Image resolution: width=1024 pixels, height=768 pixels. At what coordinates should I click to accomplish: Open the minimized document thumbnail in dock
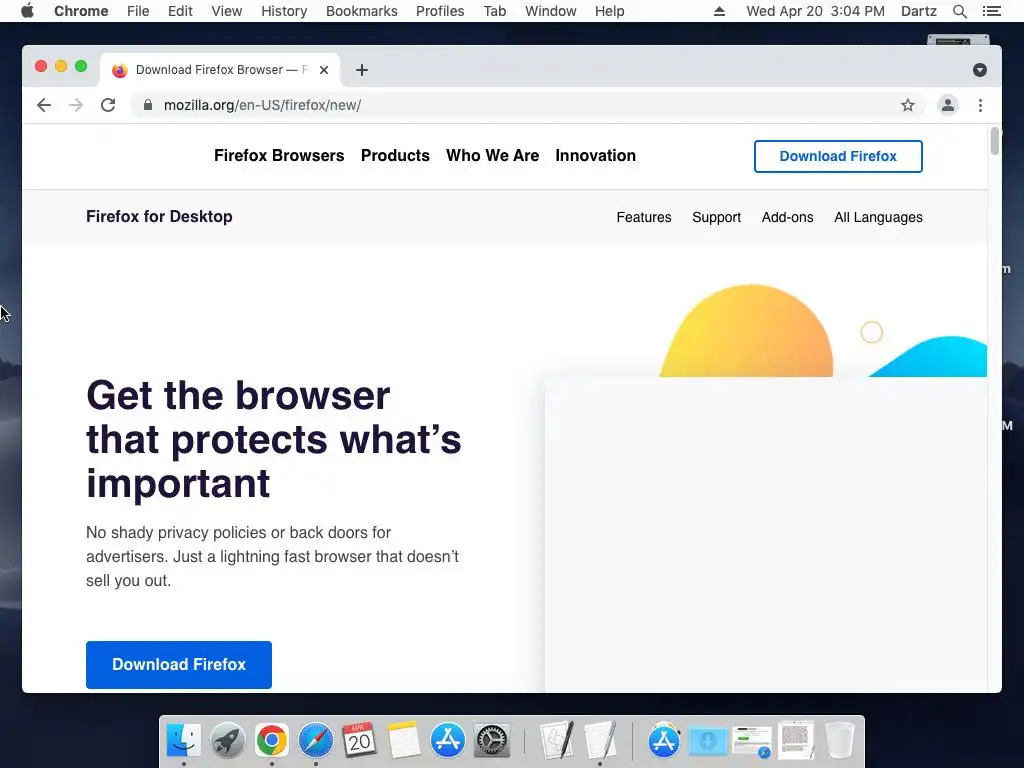796,740
